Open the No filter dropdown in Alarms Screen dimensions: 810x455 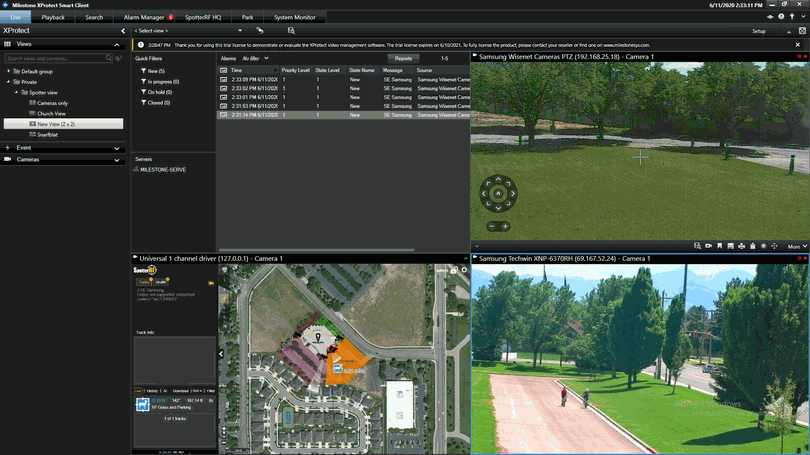255,58
